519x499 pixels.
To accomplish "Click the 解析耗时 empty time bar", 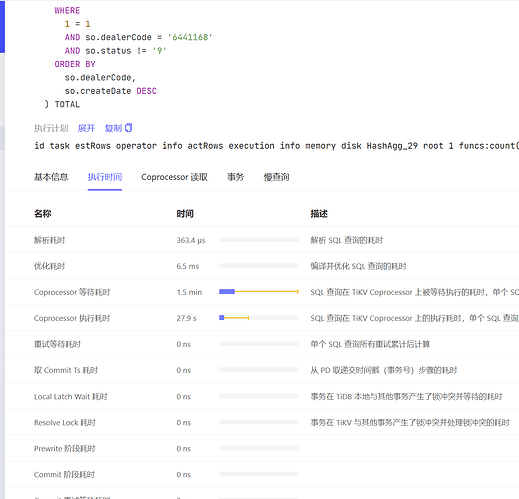I will click(259, 240).
